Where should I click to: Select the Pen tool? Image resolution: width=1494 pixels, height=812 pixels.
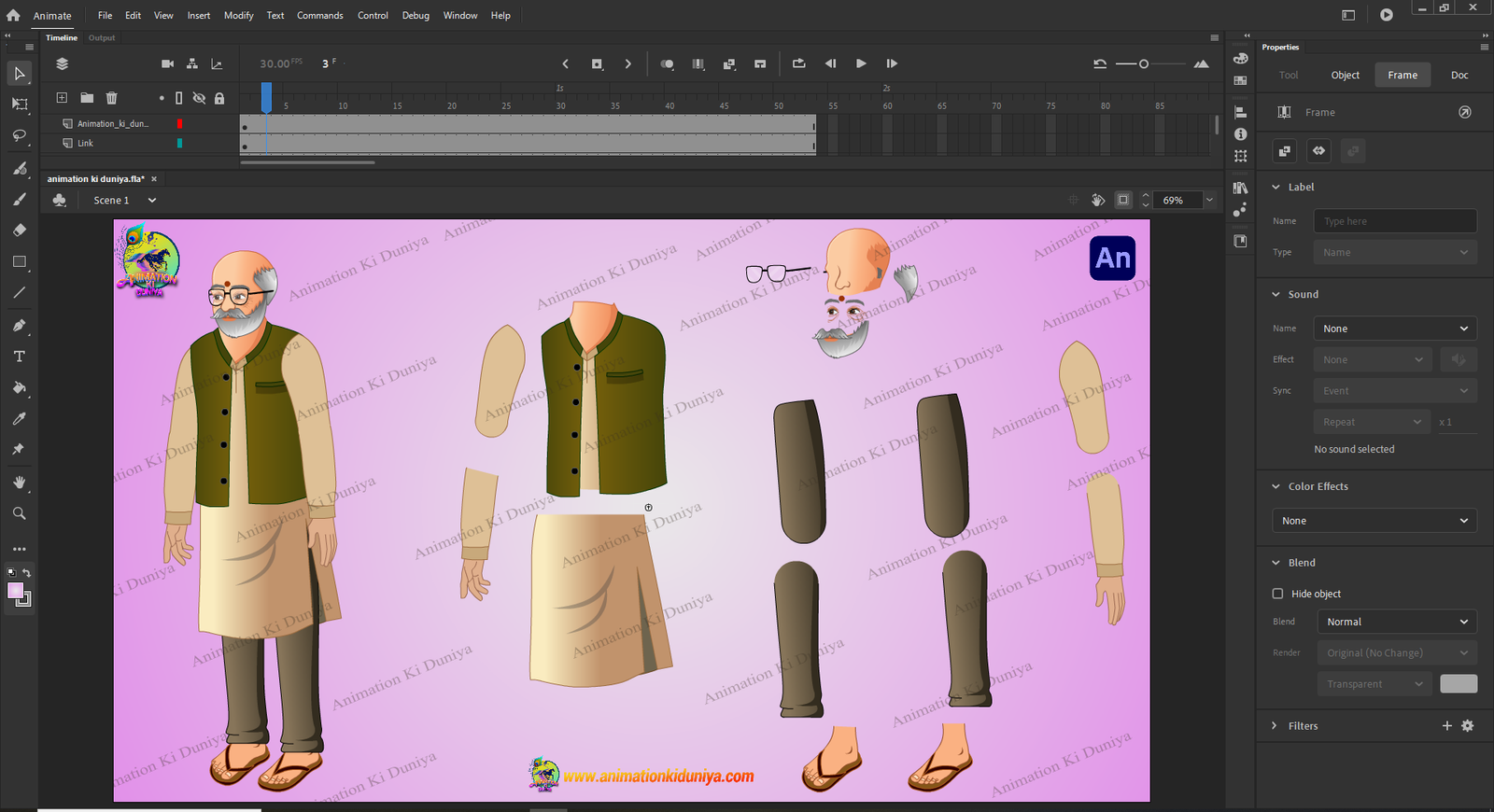pyautogui.click(x=19, y=326)
